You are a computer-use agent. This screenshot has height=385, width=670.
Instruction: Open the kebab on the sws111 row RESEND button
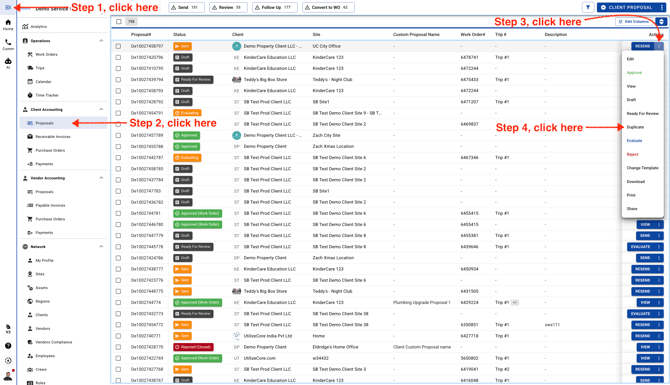point(659,325)
